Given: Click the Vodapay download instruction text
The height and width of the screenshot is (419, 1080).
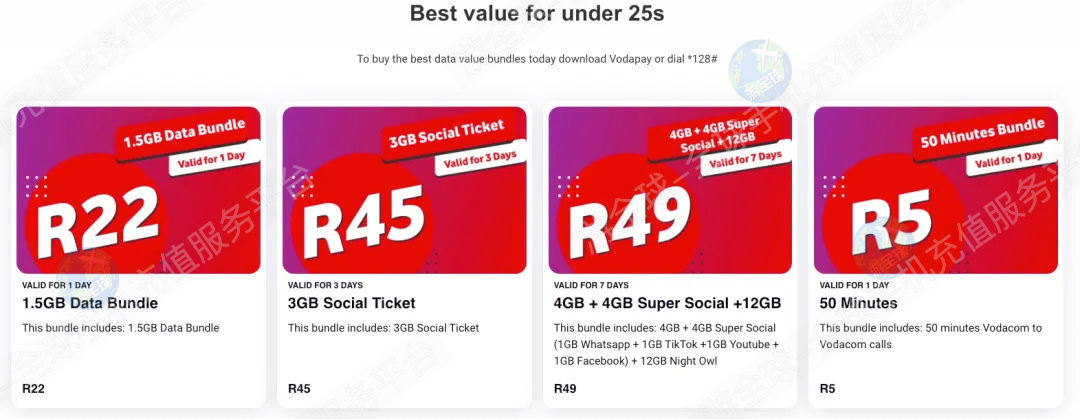Looking at the screenshot, I should tap(536, 59).
